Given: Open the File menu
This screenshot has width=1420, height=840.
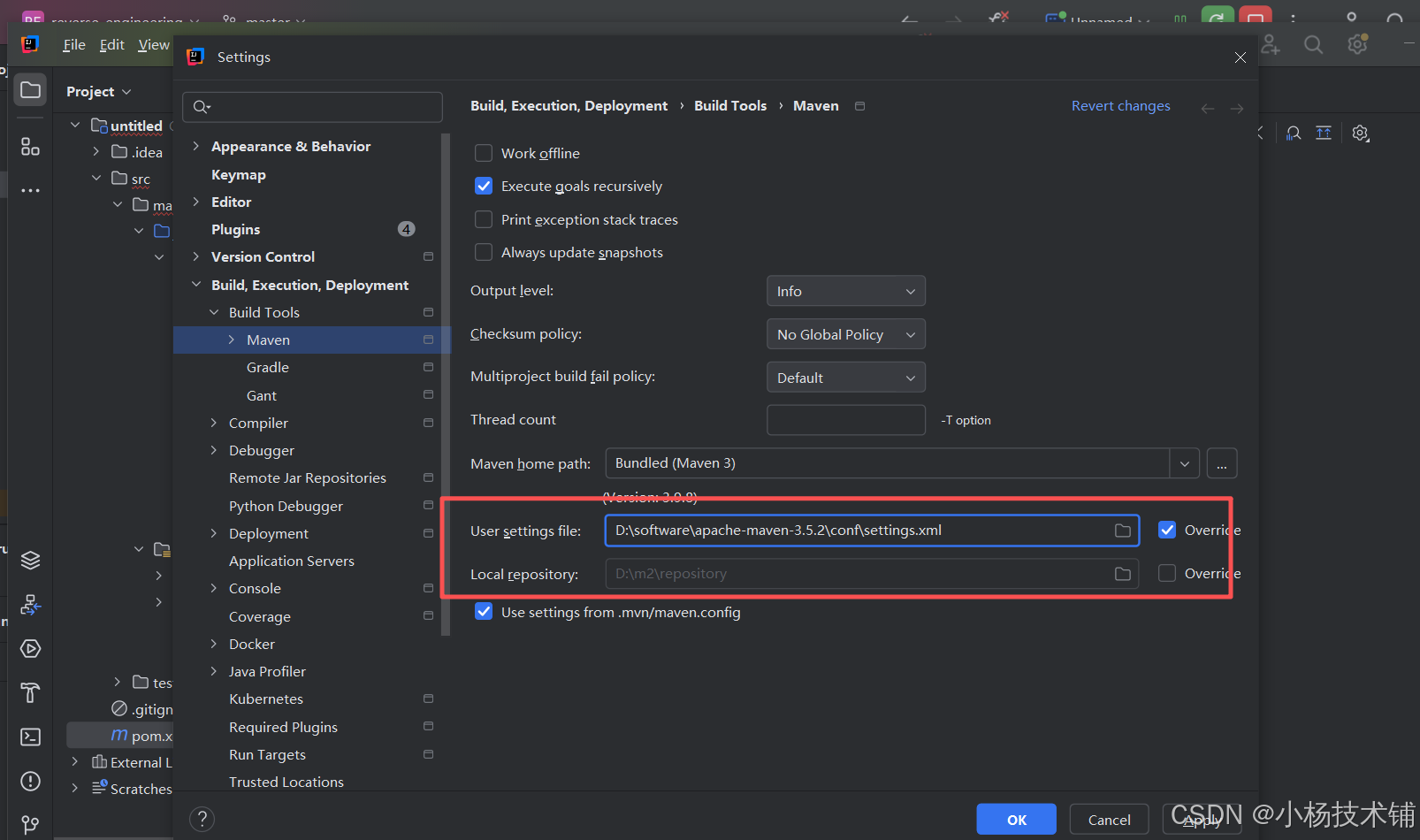Looking at the screenshot, I should click(x=74, y=44).
